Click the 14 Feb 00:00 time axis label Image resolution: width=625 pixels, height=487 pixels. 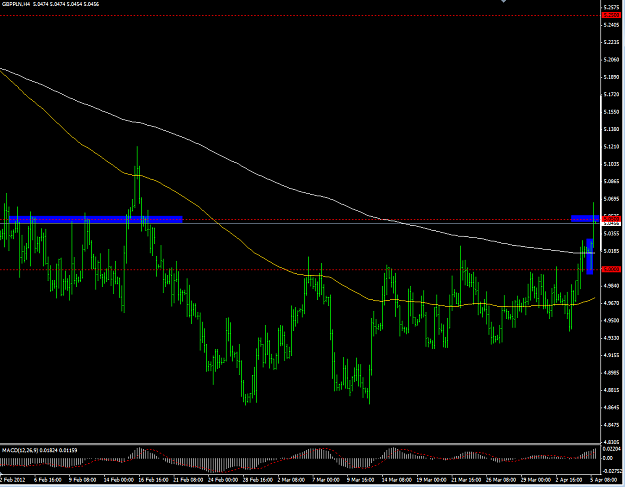coord(118,480)
